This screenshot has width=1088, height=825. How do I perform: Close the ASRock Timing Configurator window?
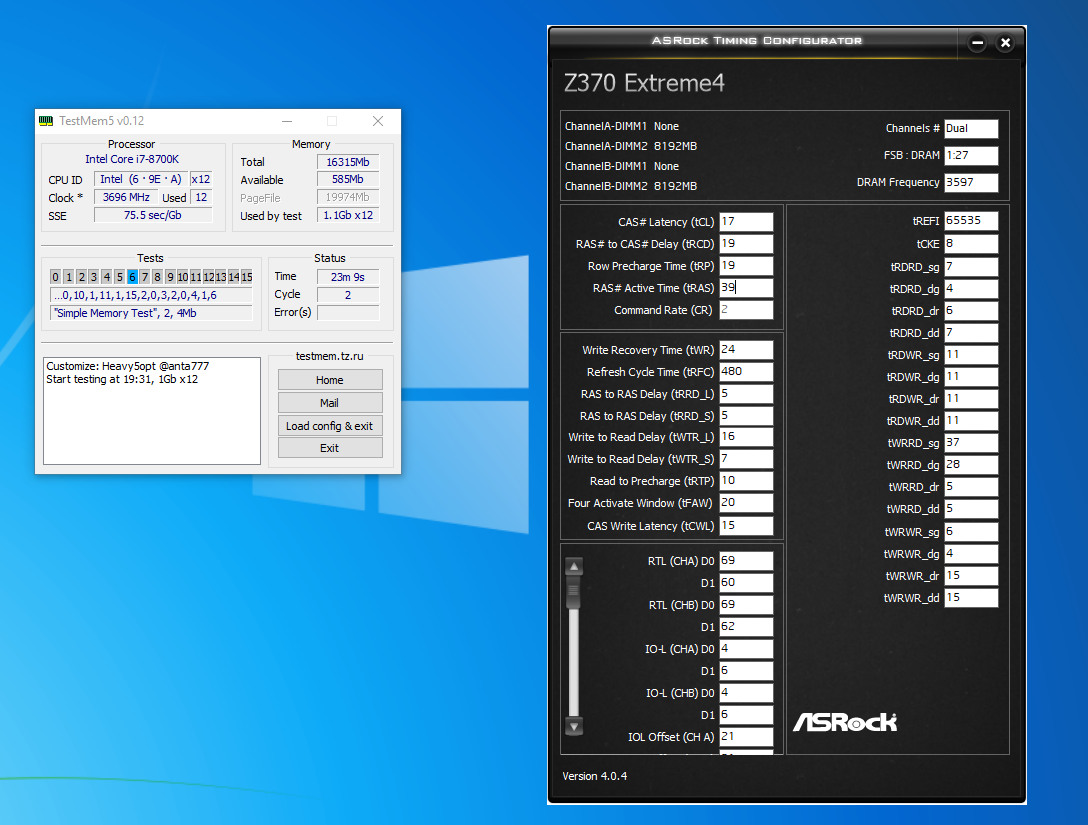pyautogui.click(x=1005, y=43)
